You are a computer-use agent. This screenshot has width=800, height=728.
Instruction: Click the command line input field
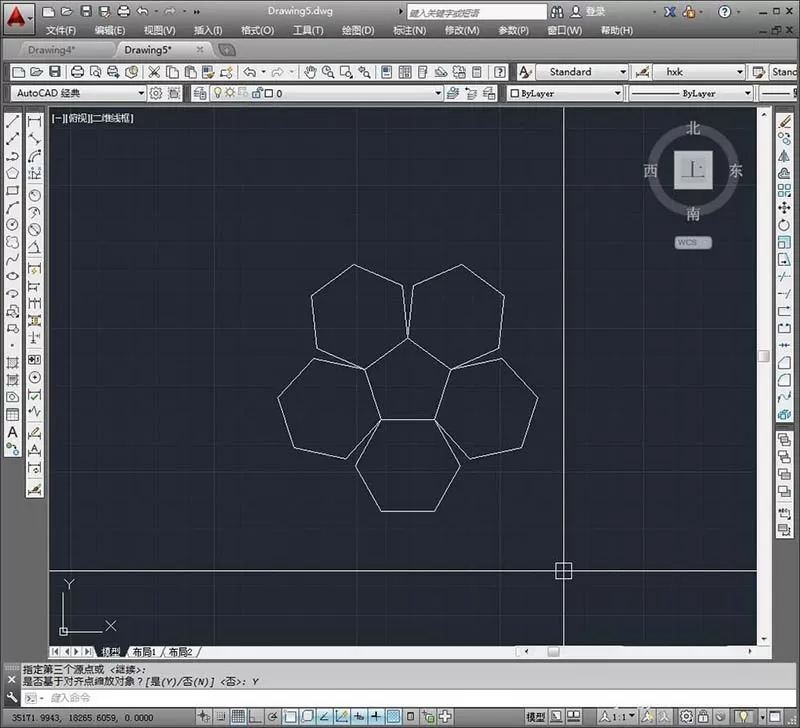408,697
